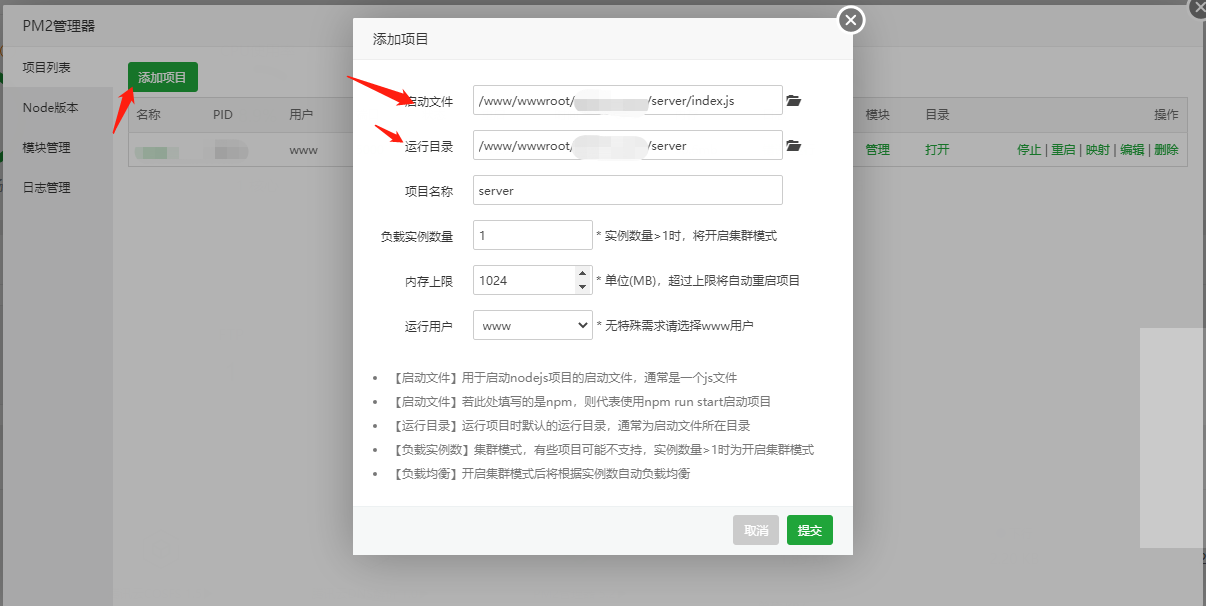Click the green 添加项目 button
Screen dimensions: 1206x606
(x=163, y=77)
